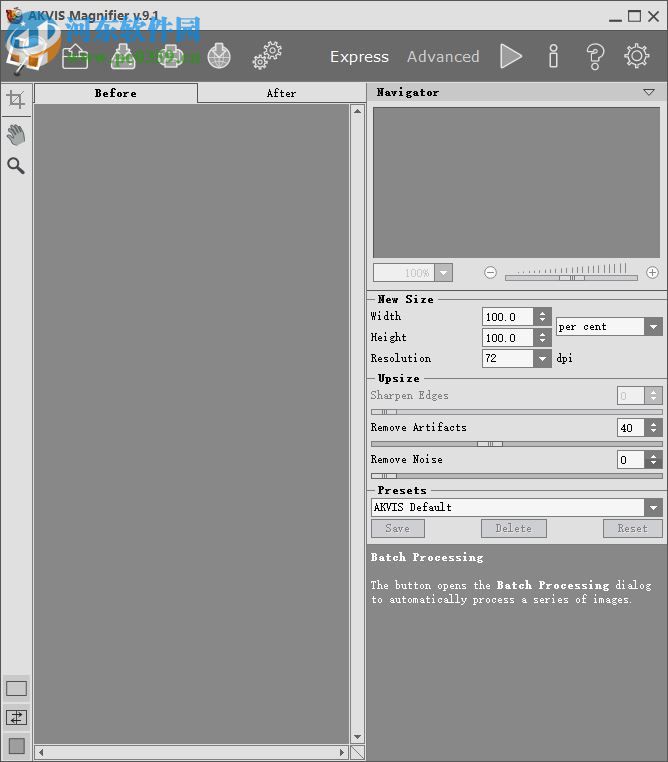Click vertical scrollbar up arrow

(358, 111)
